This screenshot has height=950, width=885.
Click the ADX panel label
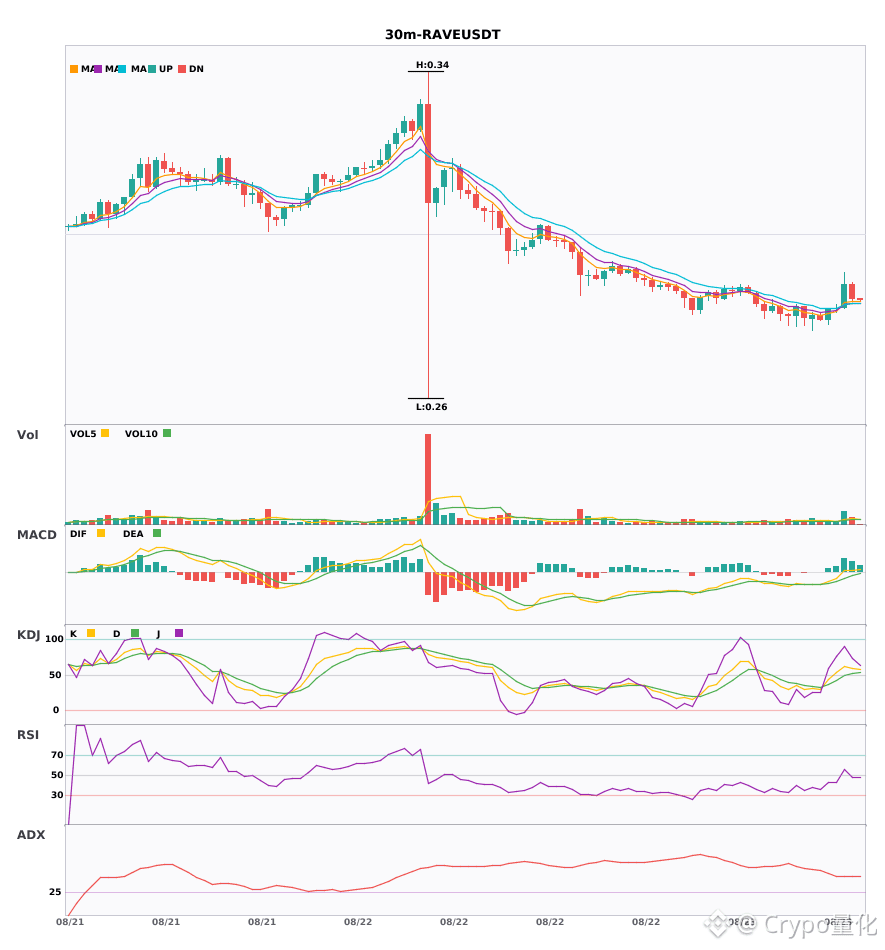point(31,835)
